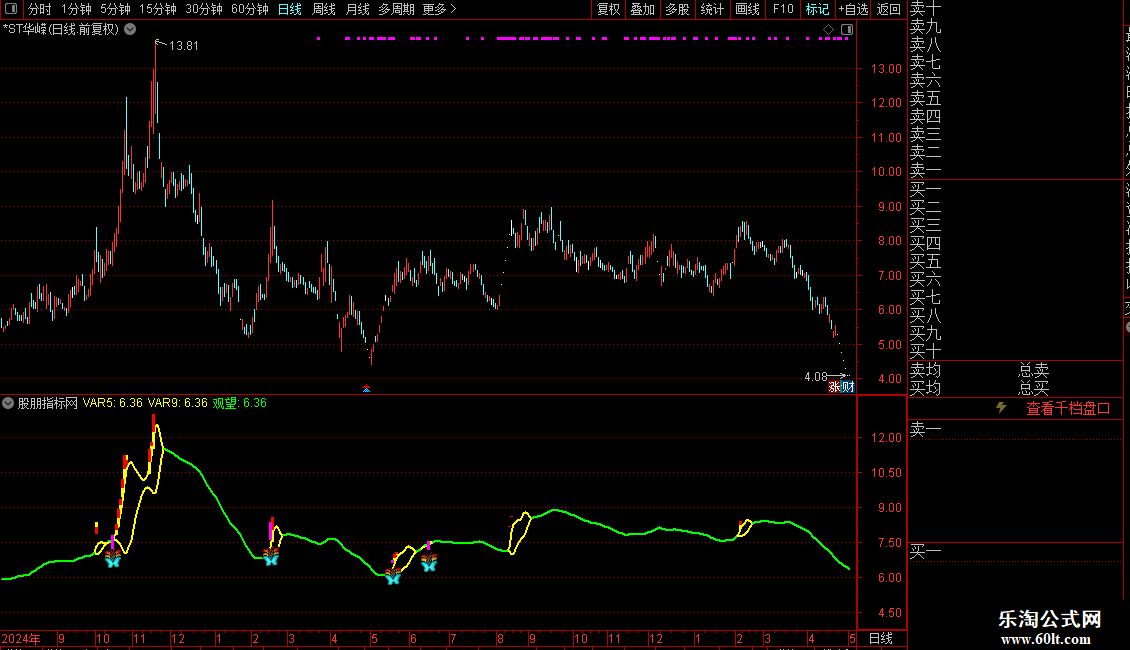Screen dimensions: 1130x650
Task: Click the 总买 label
Action: (x=1033, y=388)
